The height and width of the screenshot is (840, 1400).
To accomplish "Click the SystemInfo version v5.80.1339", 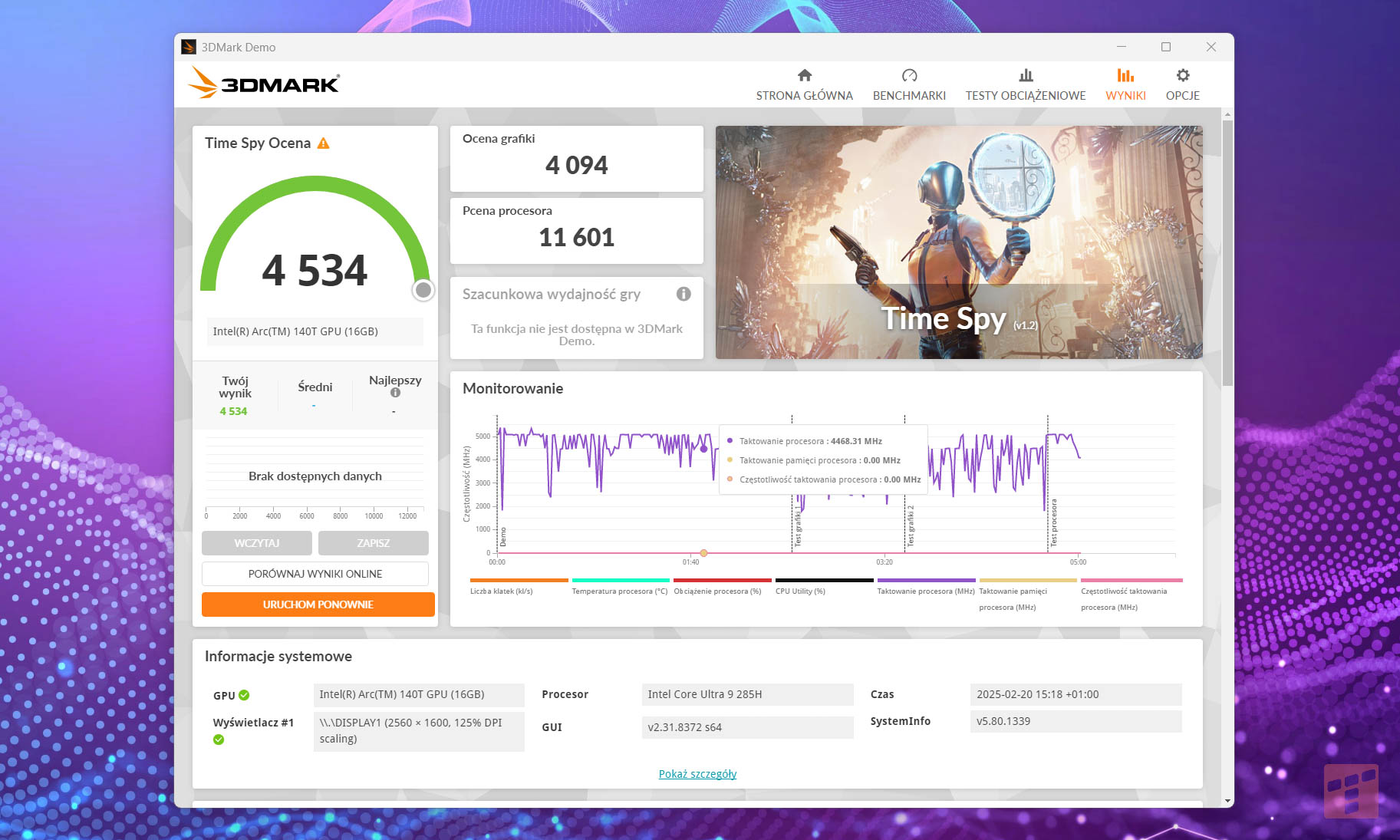I will click(1076, 721).
